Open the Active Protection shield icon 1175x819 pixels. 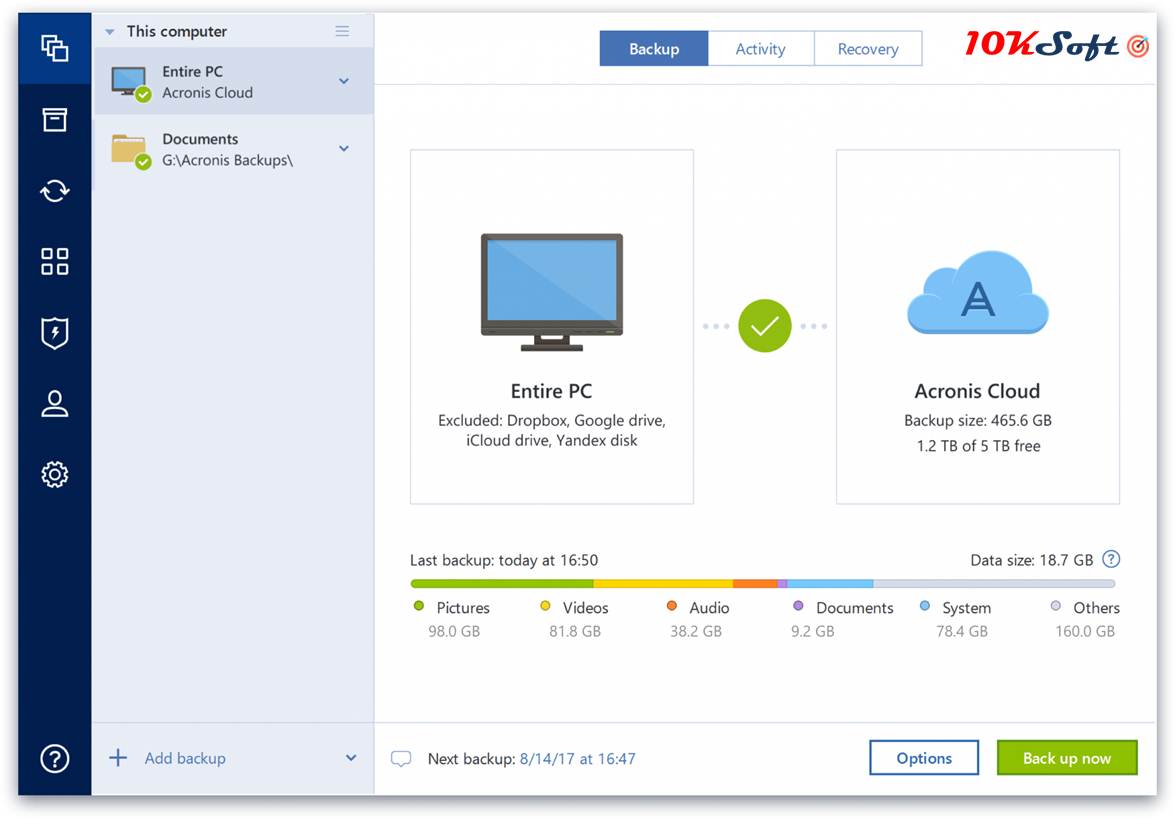point(55,333)
